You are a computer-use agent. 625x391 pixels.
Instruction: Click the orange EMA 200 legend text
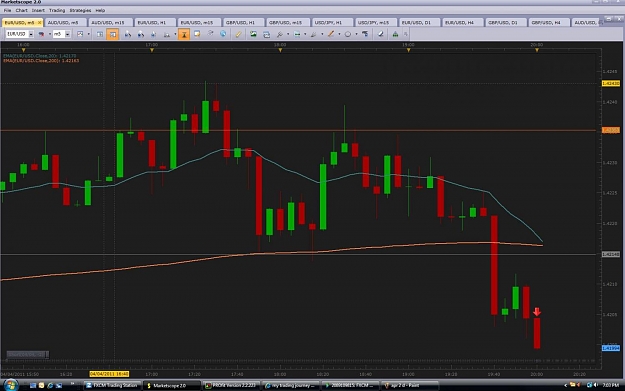(41, 61)
